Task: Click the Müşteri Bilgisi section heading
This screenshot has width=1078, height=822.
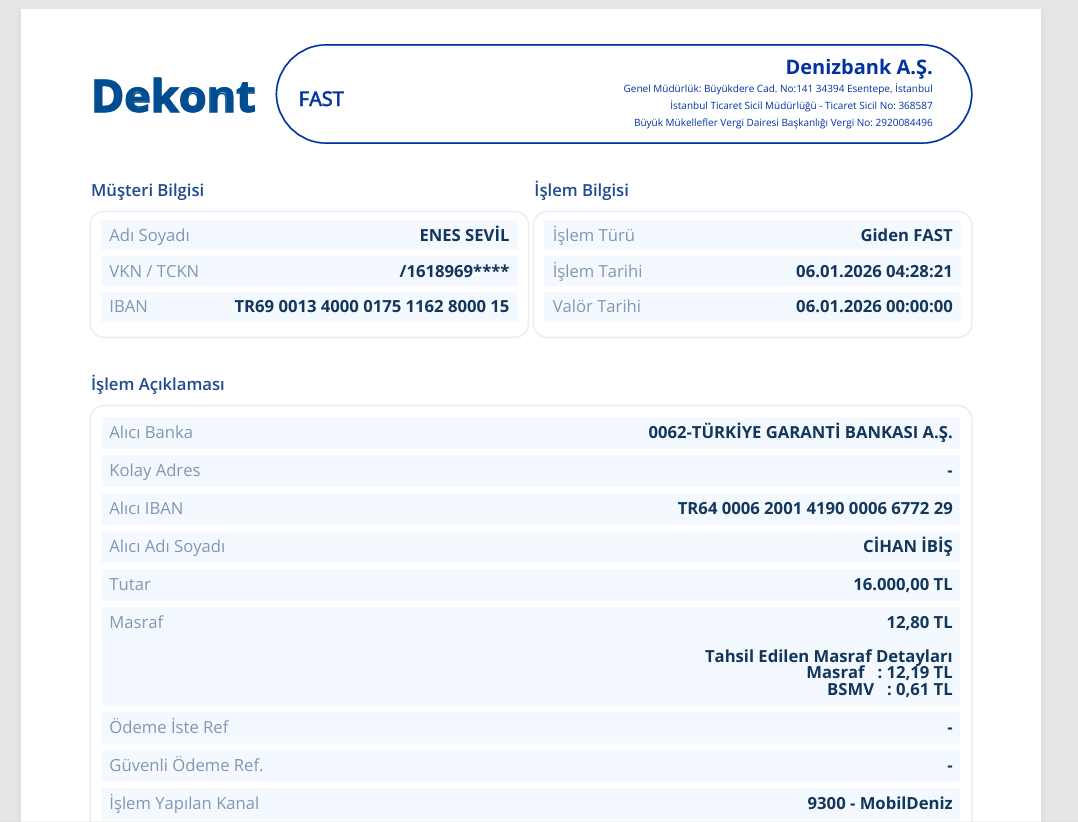Action: 148,190
